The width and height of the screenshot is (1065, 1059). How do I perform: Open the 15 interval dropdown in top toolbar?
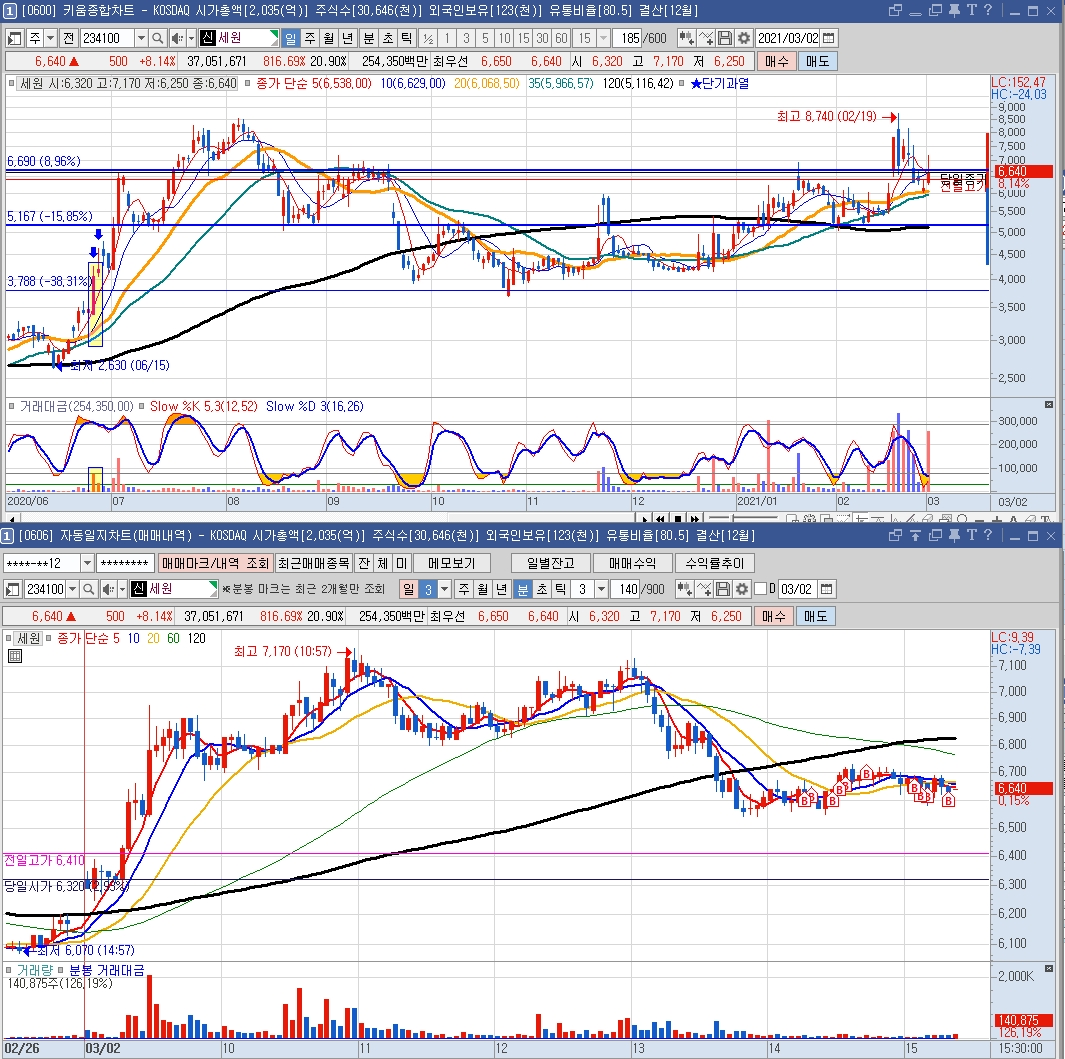(x=603, y=38)
